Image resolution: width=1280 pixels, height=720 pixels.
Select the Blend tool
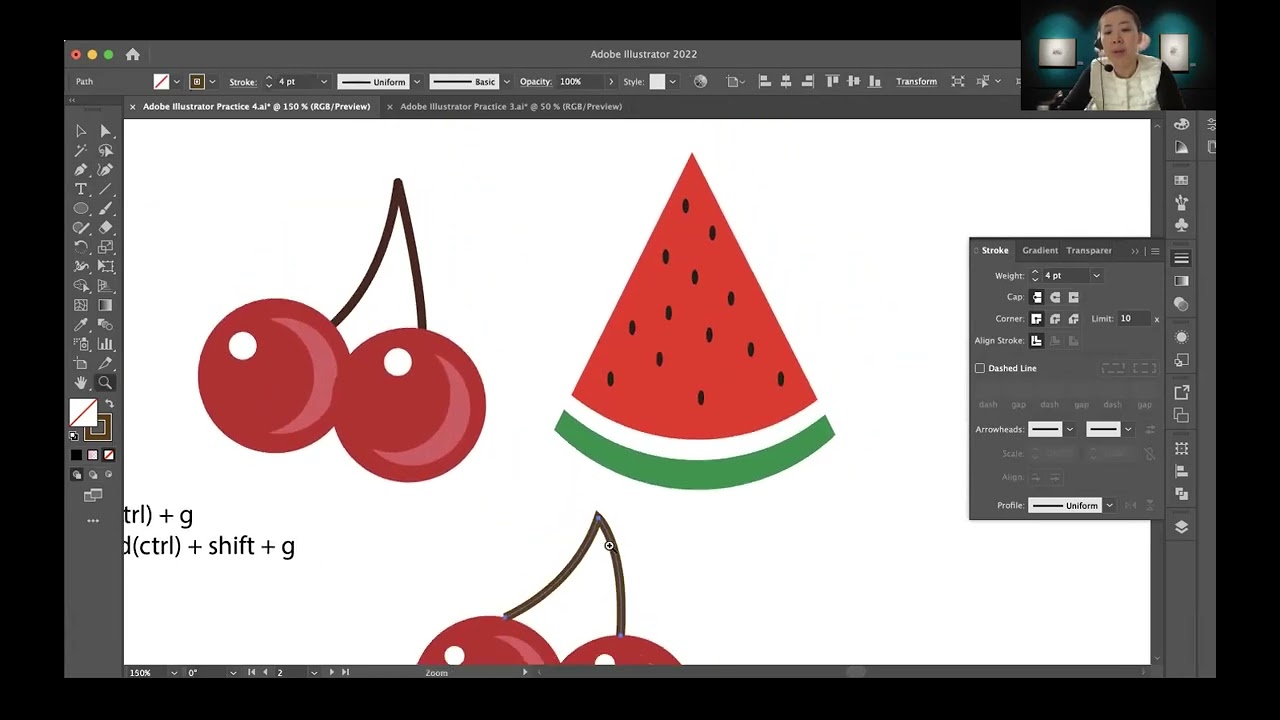[x=105, y=325]
